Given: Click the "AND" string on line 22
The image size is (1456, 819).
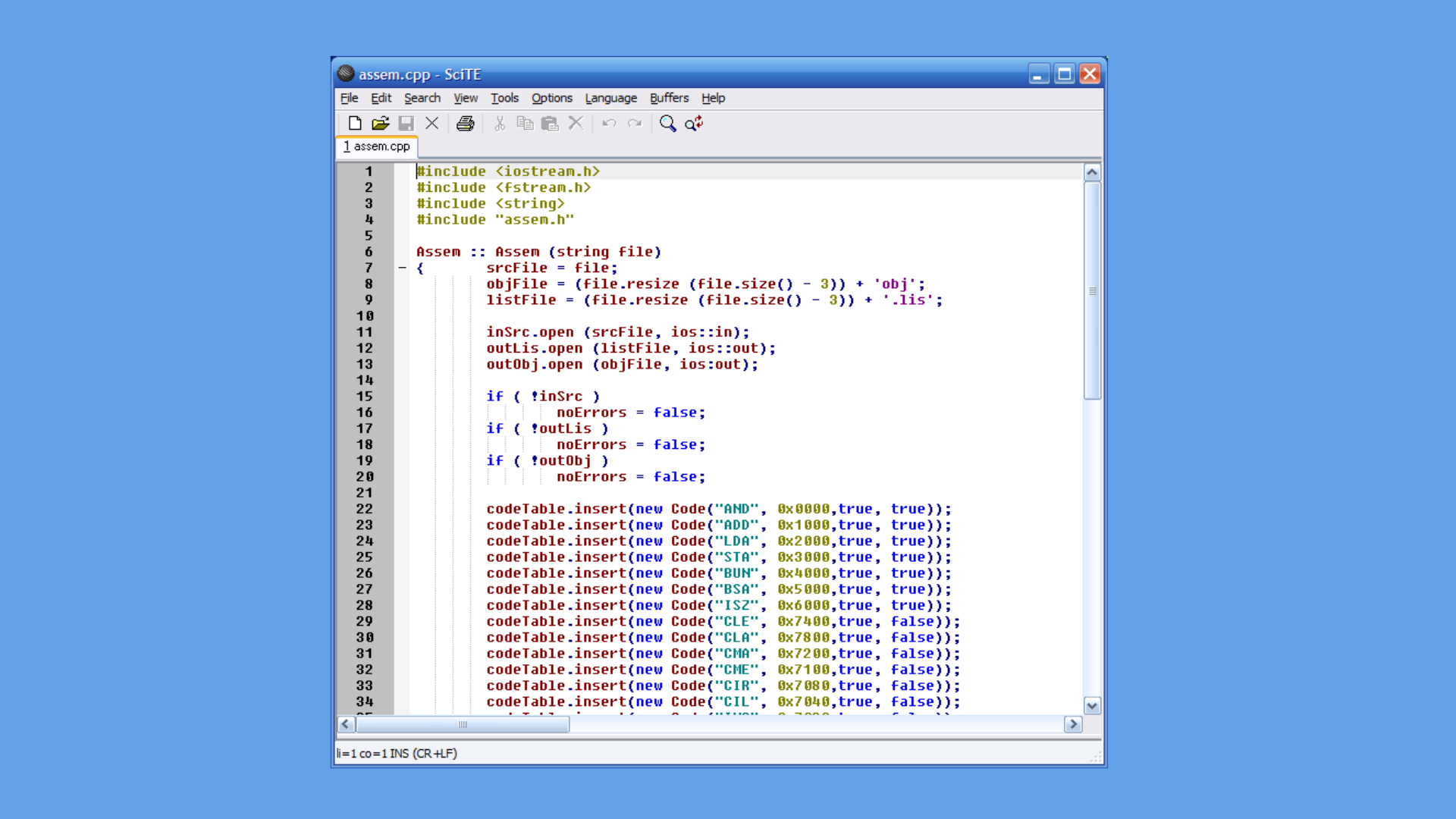Looking at the screenshot, I should (737, 509).
